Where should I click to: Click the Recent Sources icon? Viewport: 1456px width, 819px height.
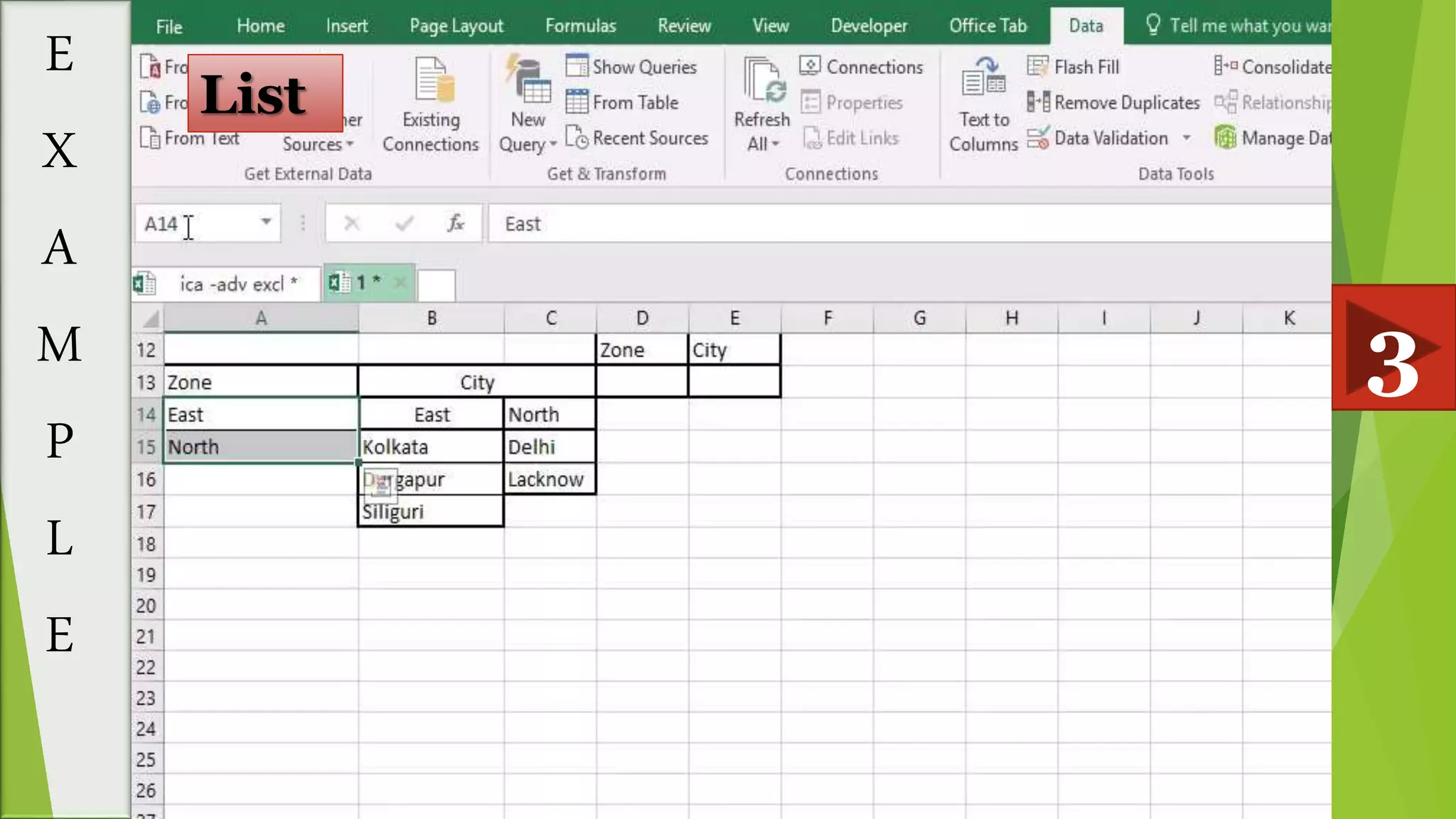(577, 138)
